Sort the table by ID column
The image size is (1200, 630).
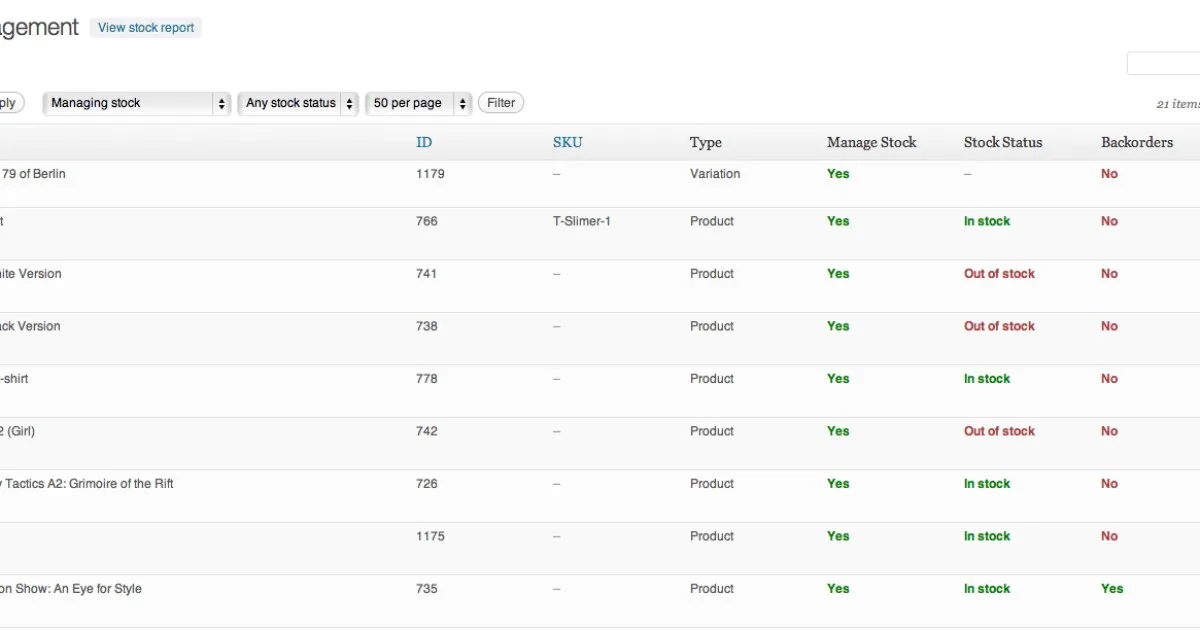coord(424,142)
